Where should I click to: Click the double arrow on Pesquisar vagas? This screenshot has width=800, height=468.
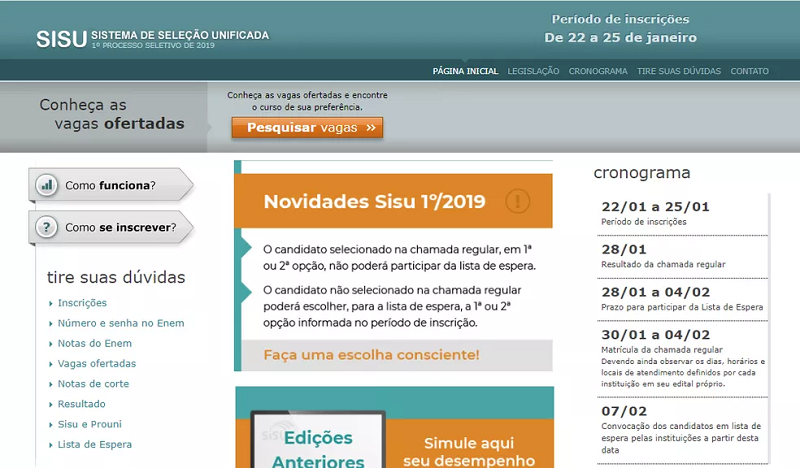[371, 127]
